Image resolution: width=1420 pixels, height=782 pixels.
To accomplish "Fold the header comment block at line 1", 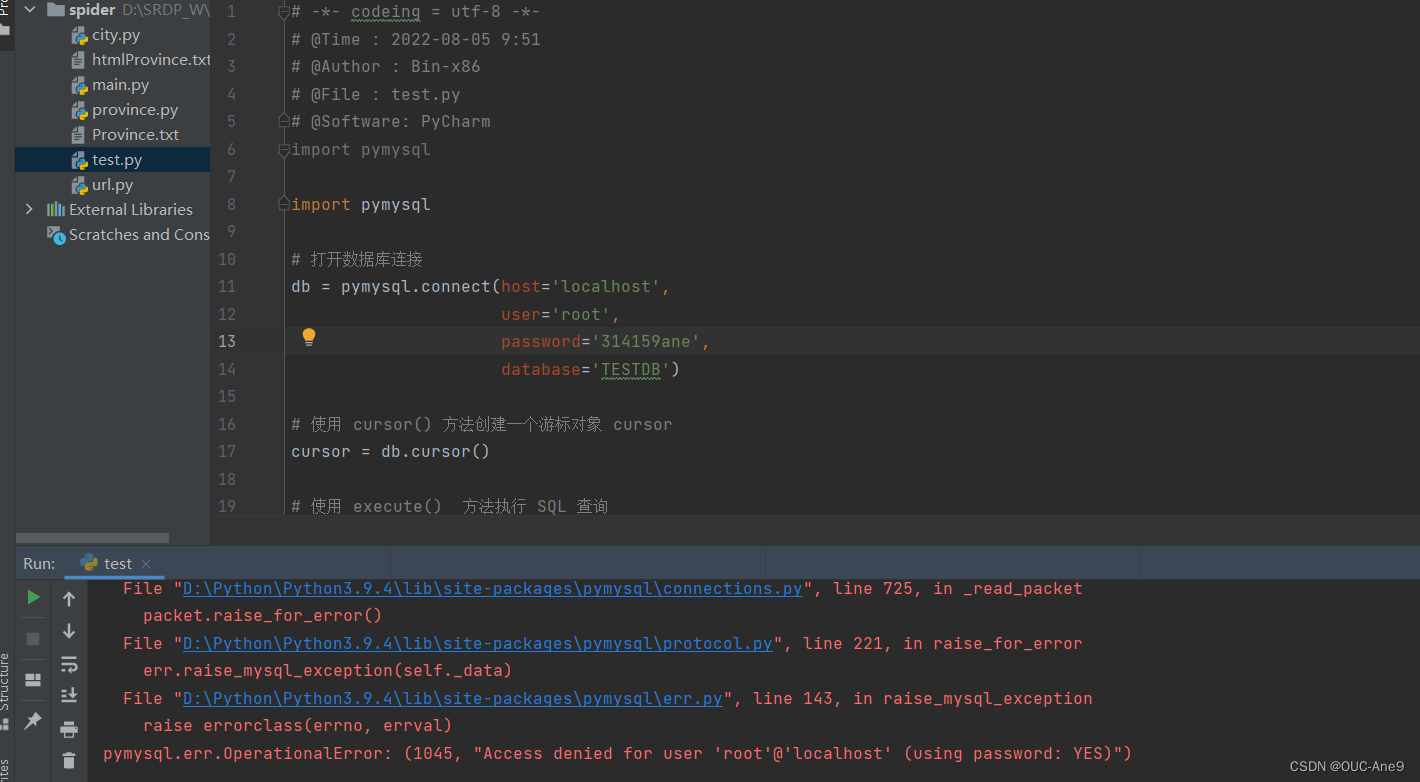I will tap(284, 12).
